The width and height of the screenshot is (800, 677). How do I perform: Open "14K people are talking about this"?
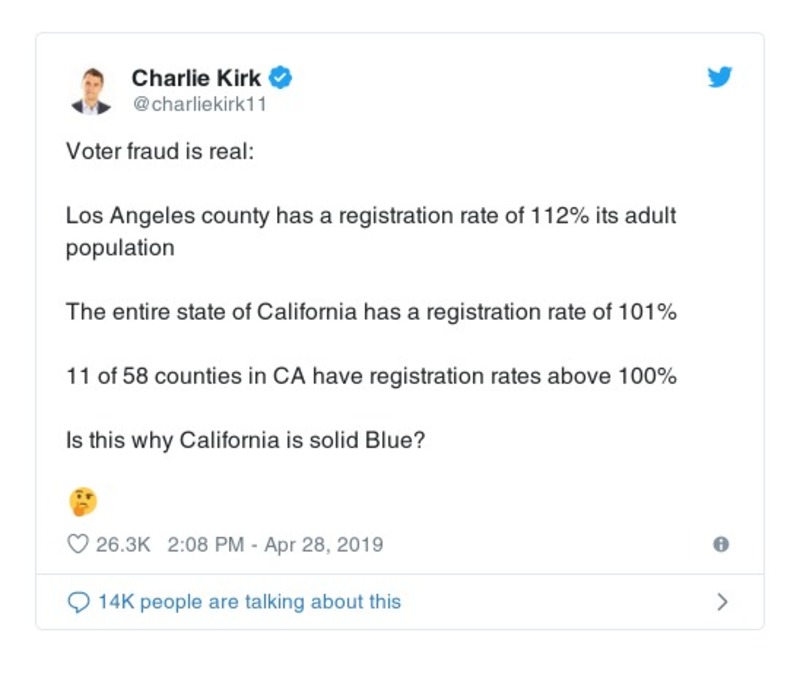click(x=249, y=602)
